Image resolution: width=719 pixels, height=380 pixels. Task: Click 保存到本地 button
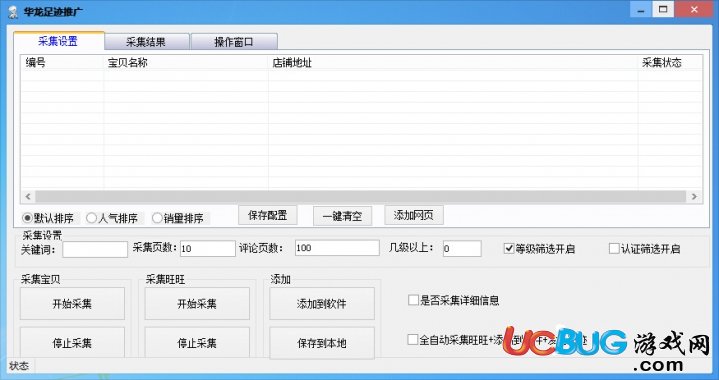point(322,343)
